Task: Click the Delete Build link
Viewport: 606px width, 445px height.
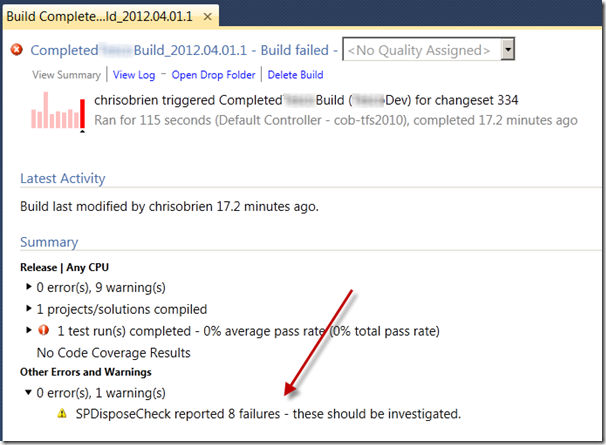Action: 295,75
